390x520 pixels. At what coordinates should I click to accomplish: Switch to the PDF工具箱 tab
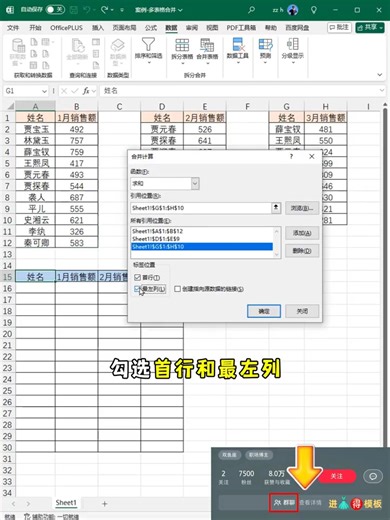click(x=241, y=28)
